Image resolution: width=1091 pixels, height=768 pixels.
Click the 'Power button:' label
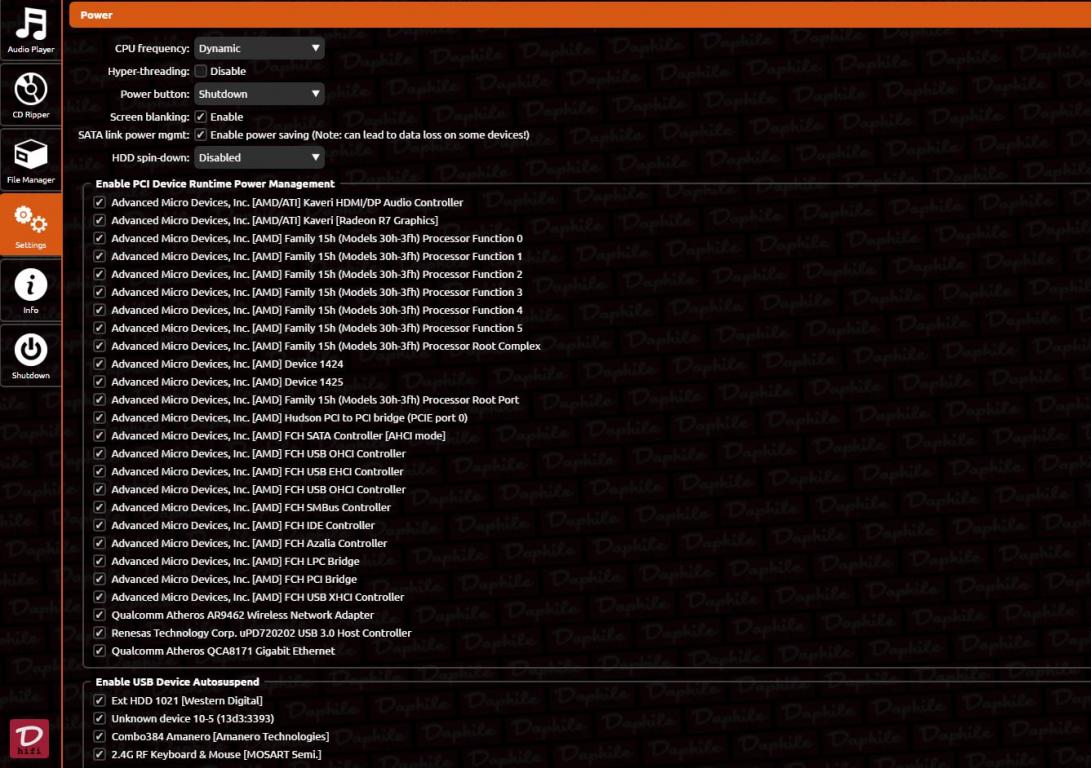coord(154,94)
